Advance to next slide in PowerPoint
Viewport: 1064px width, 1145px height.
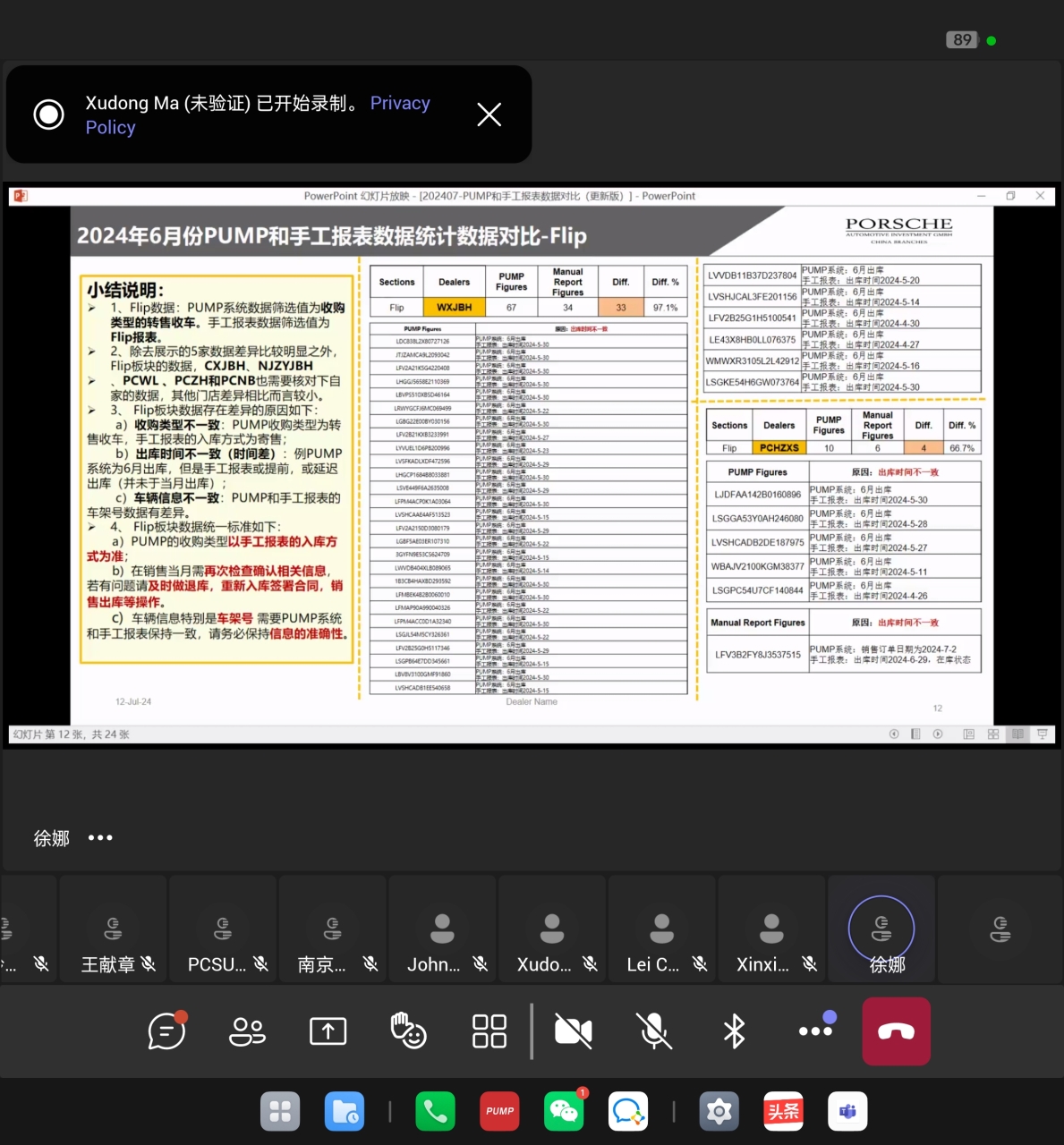coord(938,734)
